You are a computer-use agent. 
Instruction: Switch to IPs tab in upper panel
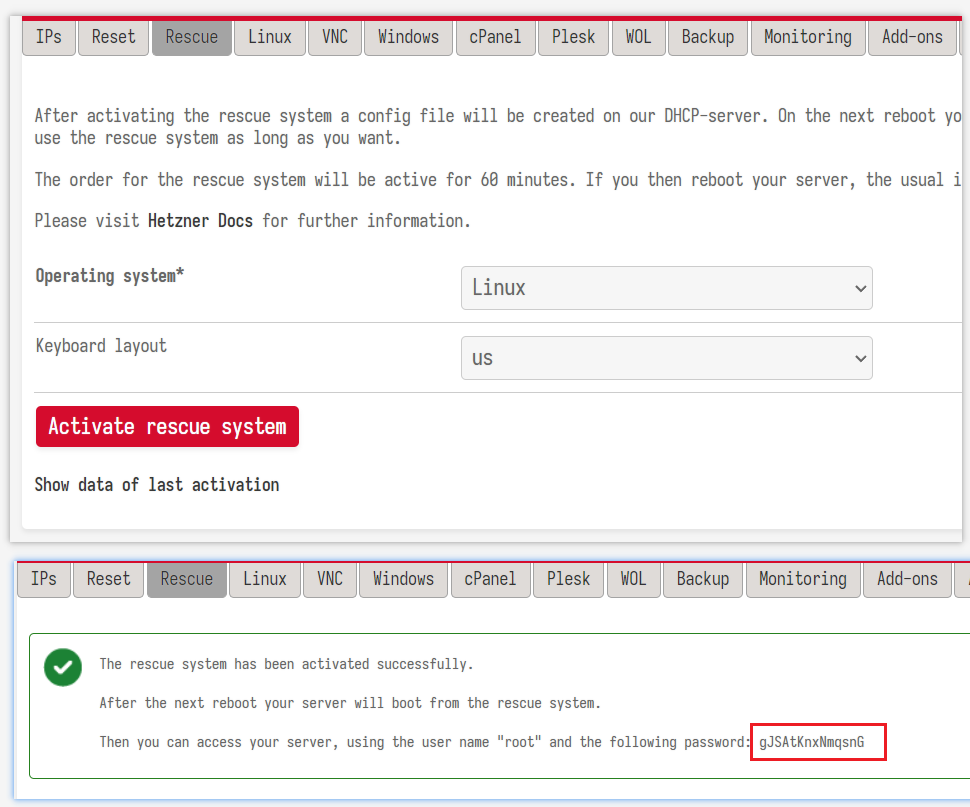(x=49, y=37)
